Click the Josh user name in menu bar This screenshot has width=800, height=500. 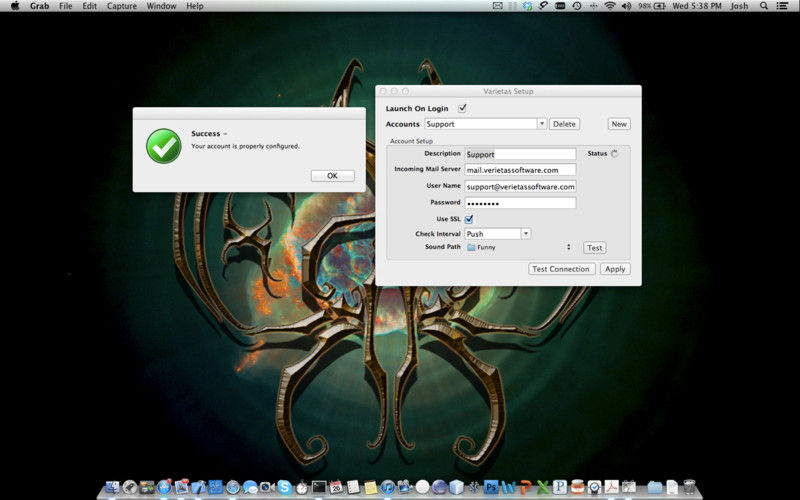point(739,6)
